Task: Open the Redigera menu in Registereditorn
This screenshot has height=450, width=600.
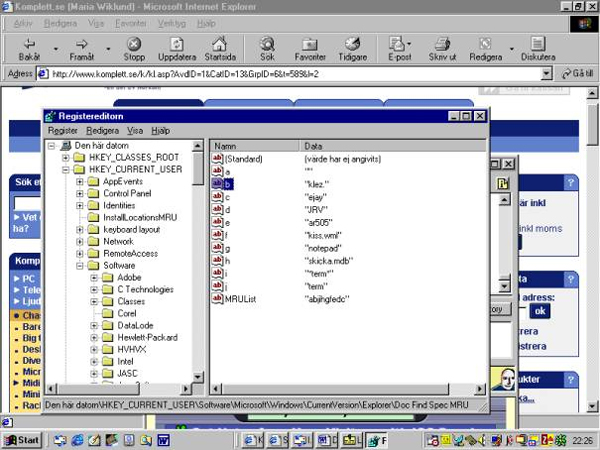Action: click(x=103, y=131)
